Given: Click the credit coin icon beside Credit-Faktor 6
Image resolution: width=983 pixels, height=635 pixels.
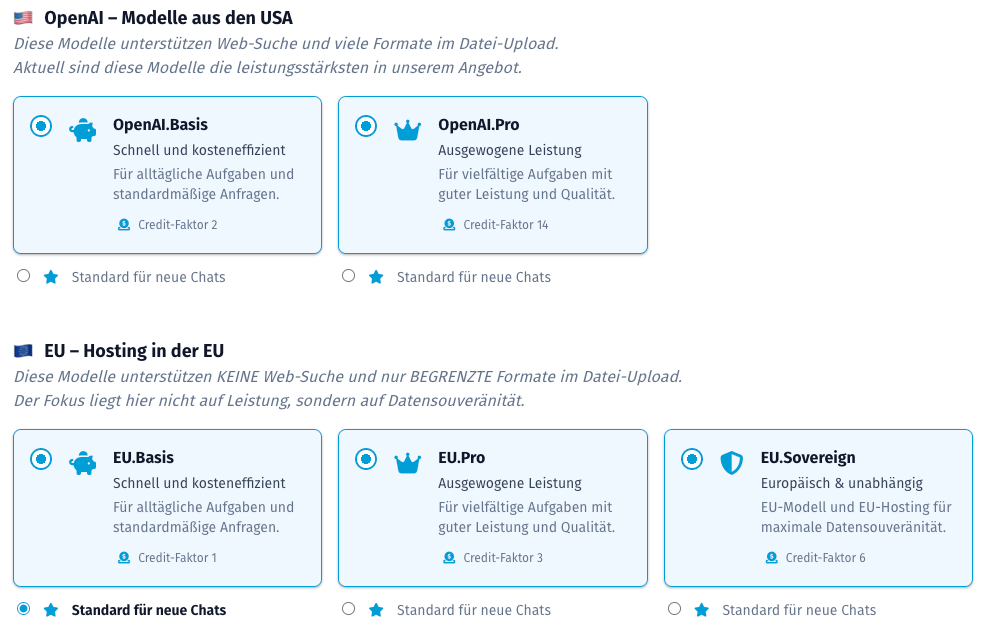Looking at the screenshot, I should [x=772, y=557].
